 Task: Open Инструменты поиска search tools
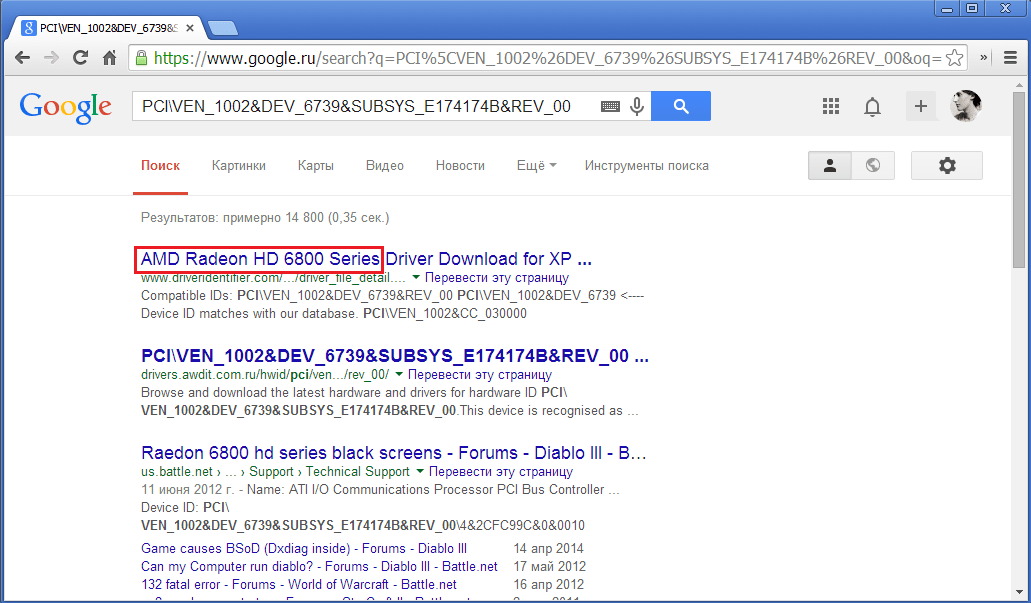(x=646, y=166)
